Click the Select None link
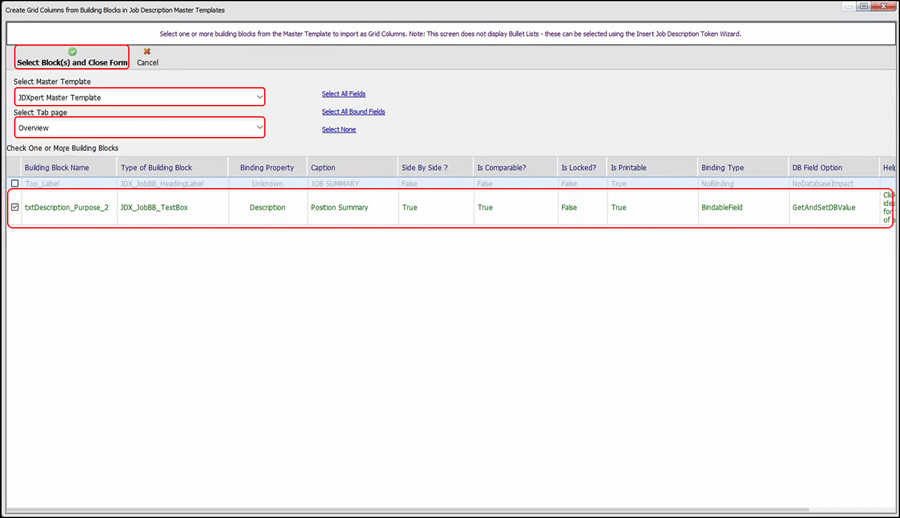Screen dimensions: 900x518 338,129
